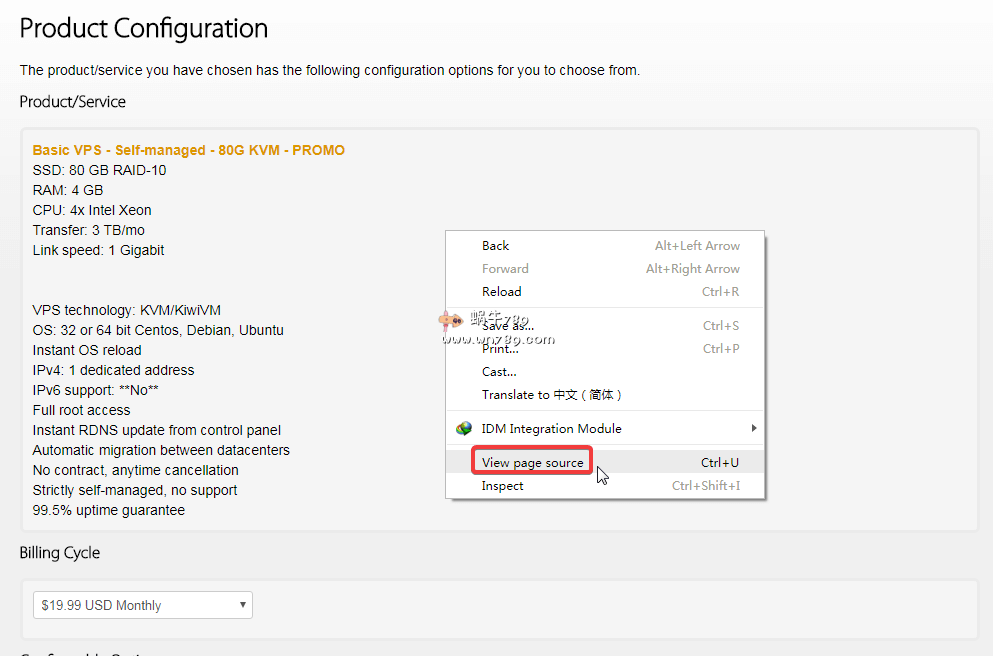Choose Print... in the context menu
This screenshot has height=656, width=993.
500,349
